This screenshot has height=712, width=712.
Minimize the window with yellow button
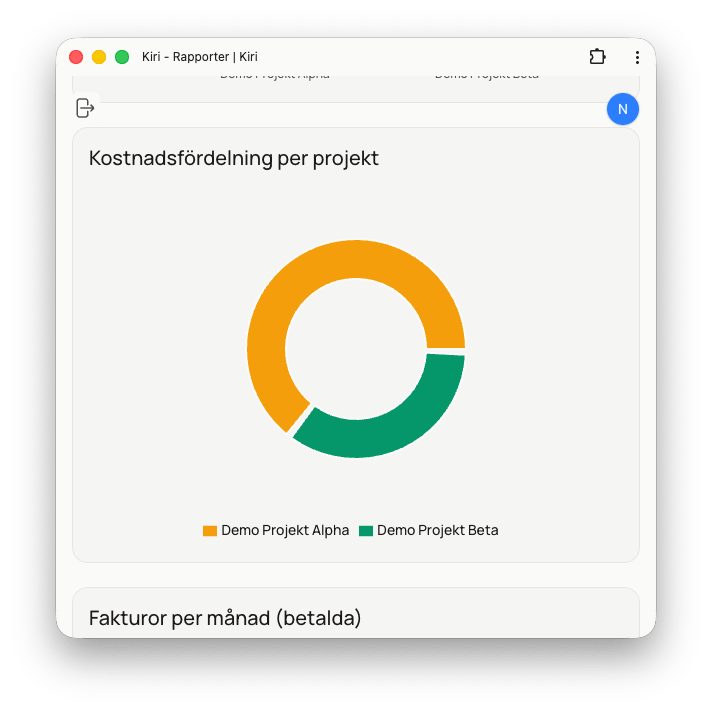(99, 57)
